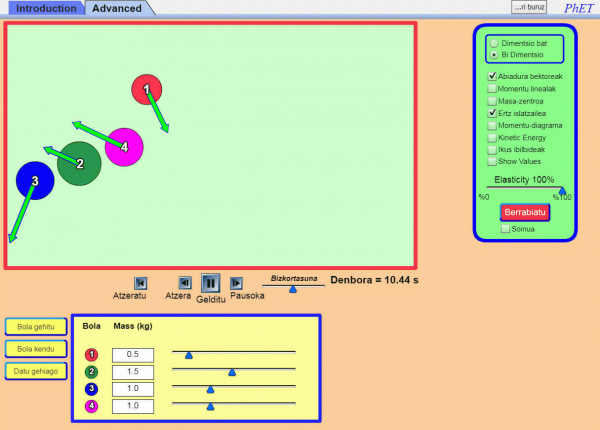Click red ball 1 in the arena

147,89
